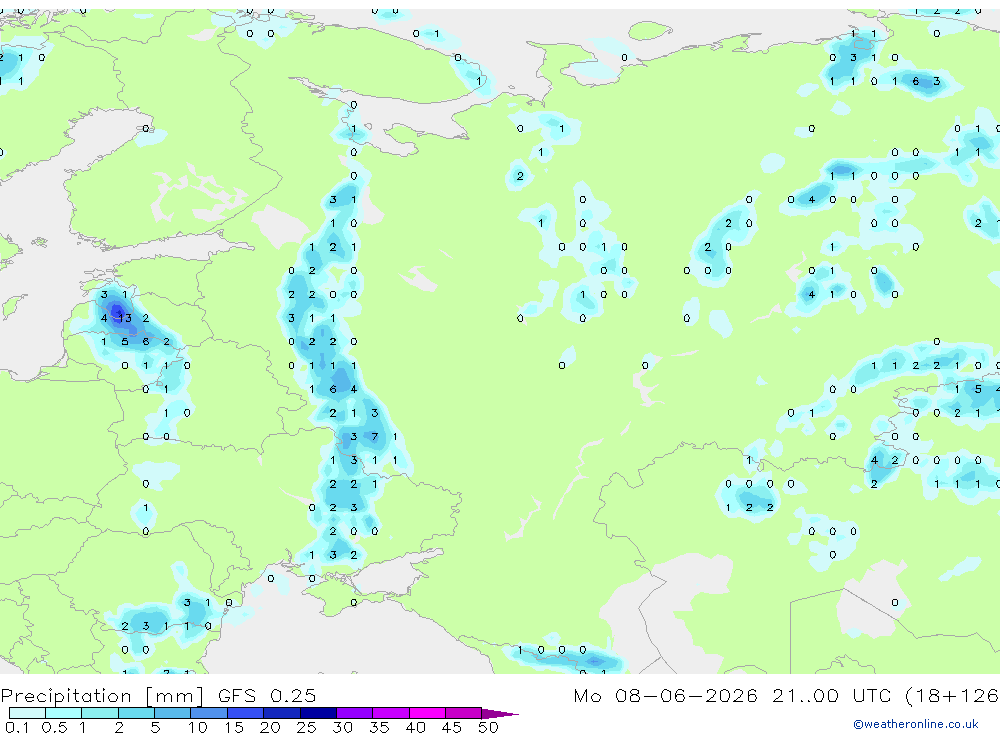Viewport: 1000px width, 733px height.
Task: Click the '25' legend scale label
Action: pyautogui.click(x=306, y=727)
